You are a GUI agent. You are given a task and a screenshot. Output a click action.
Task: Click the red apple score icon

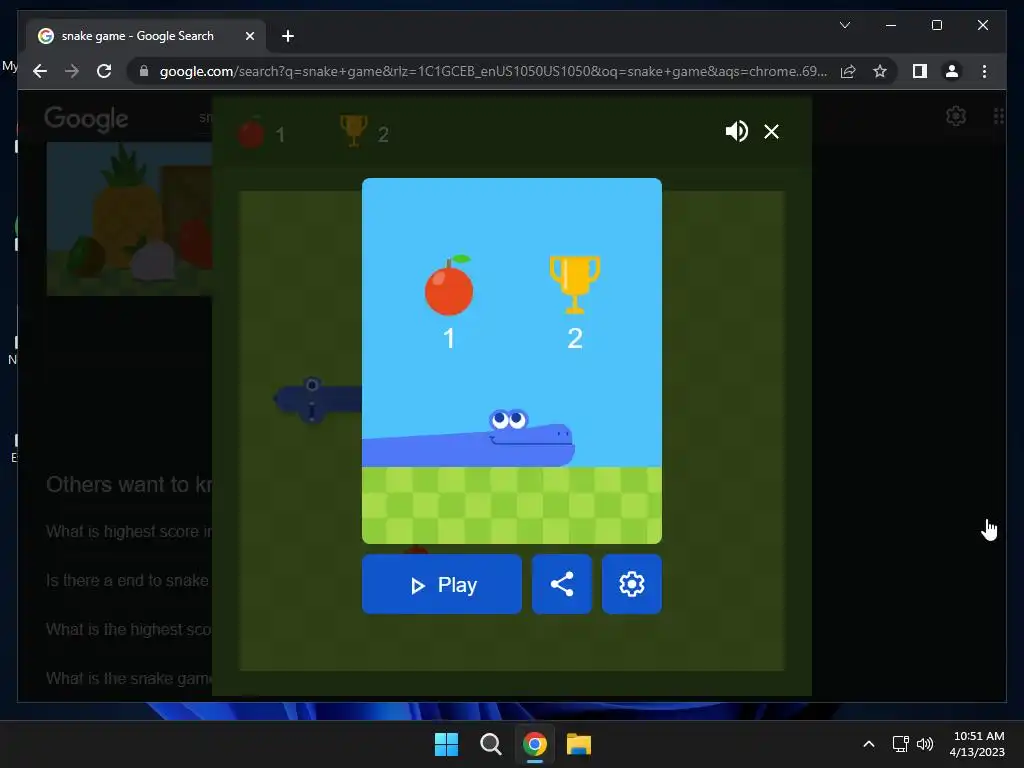pyautogui.click(x=449, y=285)
